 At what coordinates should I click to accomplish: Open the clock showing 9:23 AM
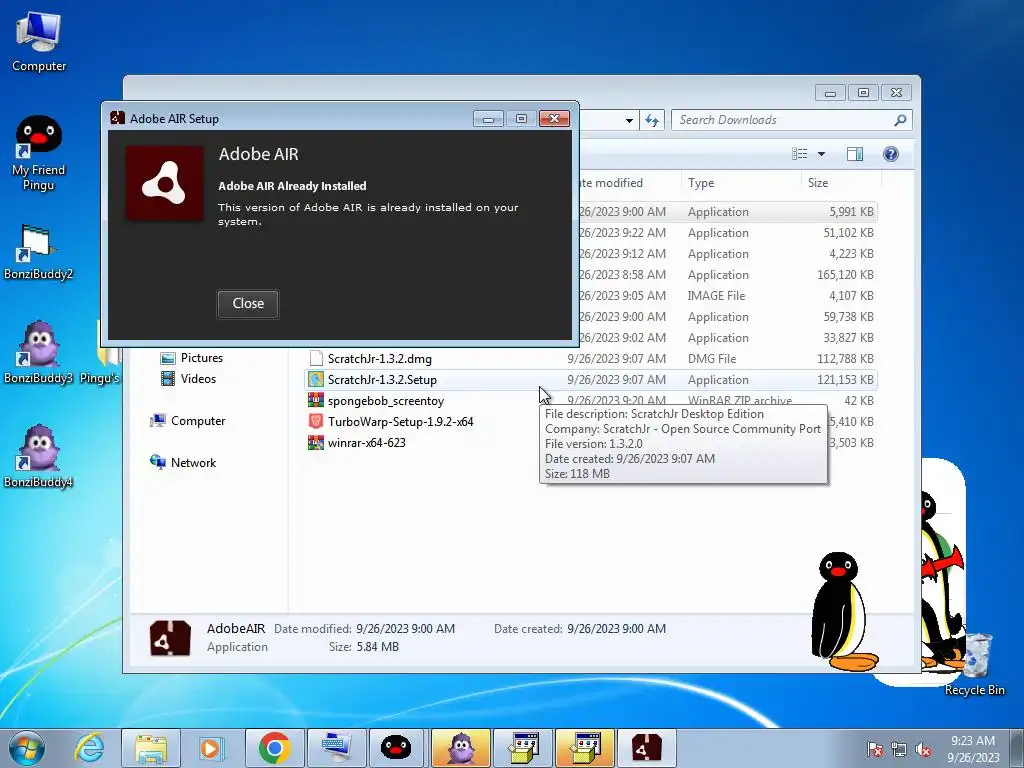[972, 749]
